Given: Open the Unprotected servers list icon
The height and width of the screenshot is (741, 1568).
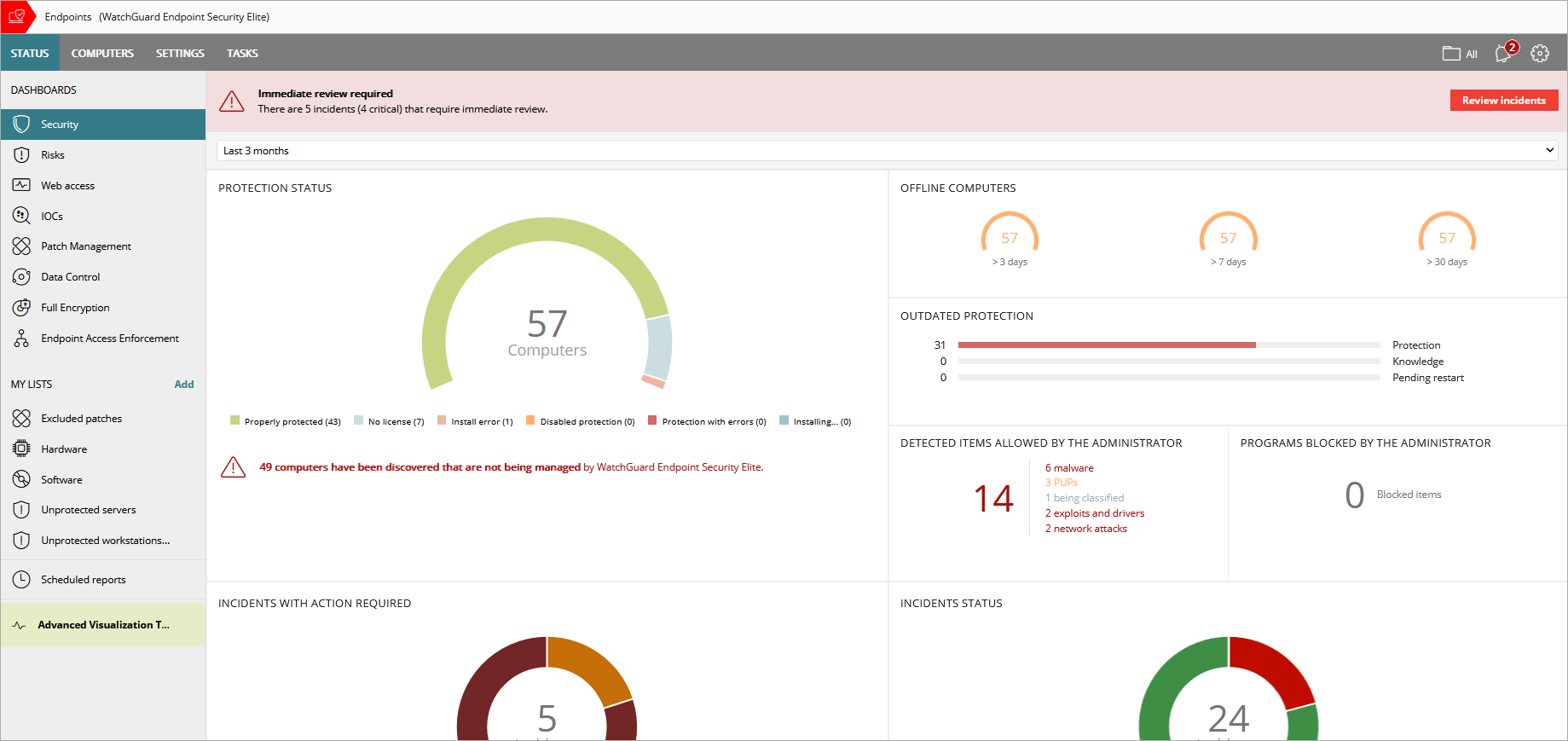Looking at the screenshot, I should coord(22,510).
